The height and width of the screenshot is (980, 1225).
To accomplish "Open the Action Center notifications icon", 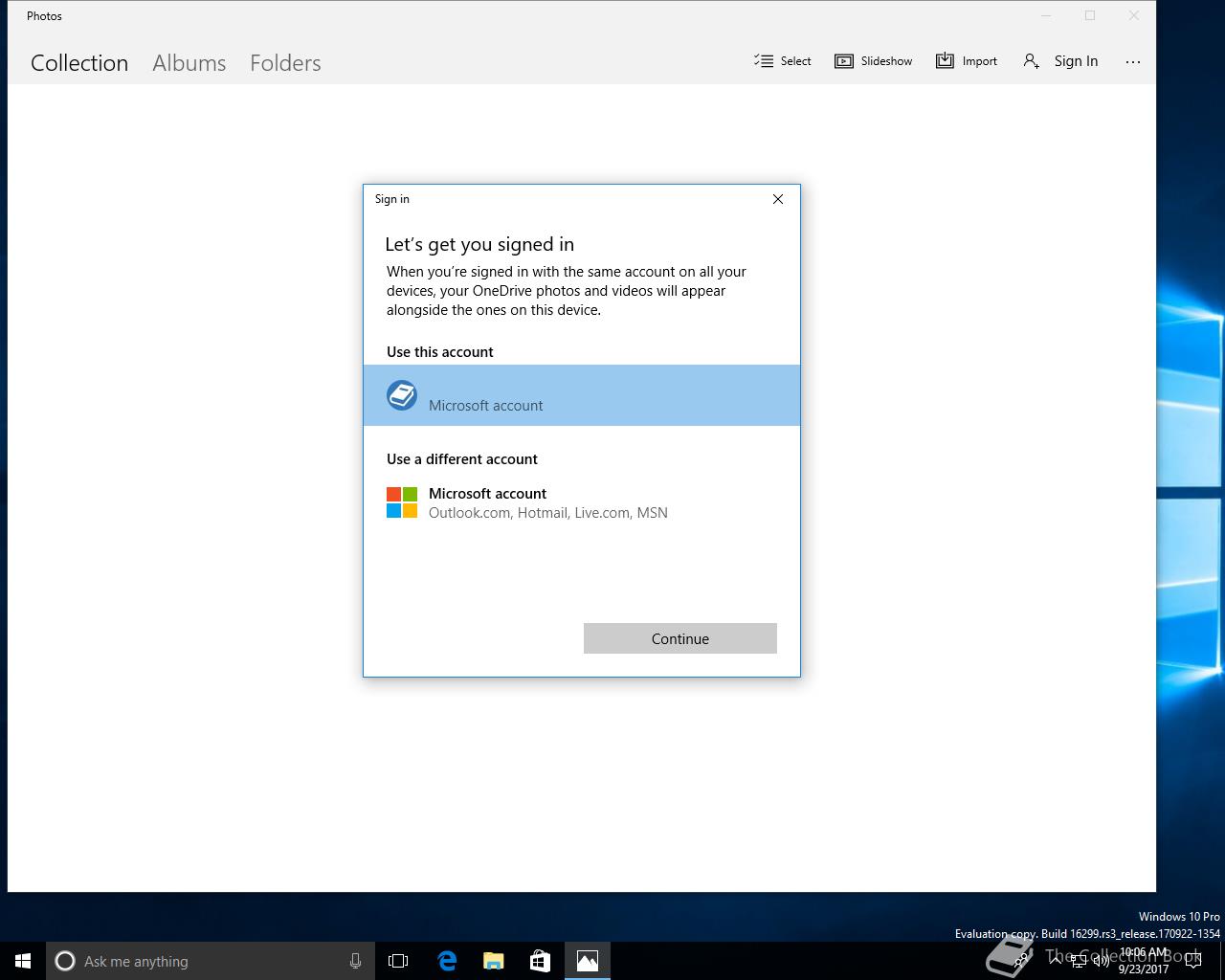I will click(x=1193, y=961).
